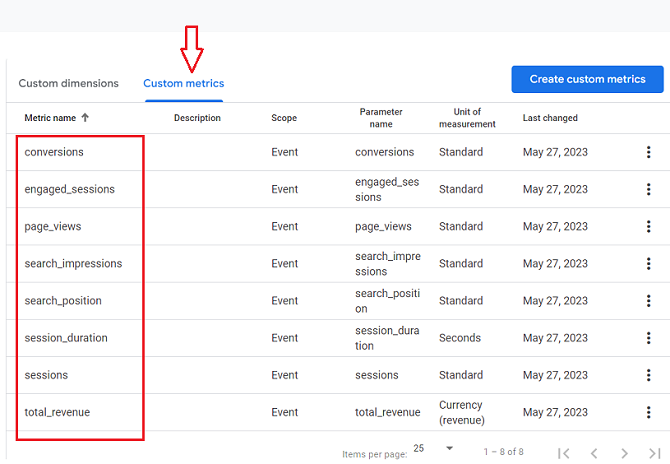Select the page_views metric name
This screenshot has width=670, height=464.
click(53, 226)
